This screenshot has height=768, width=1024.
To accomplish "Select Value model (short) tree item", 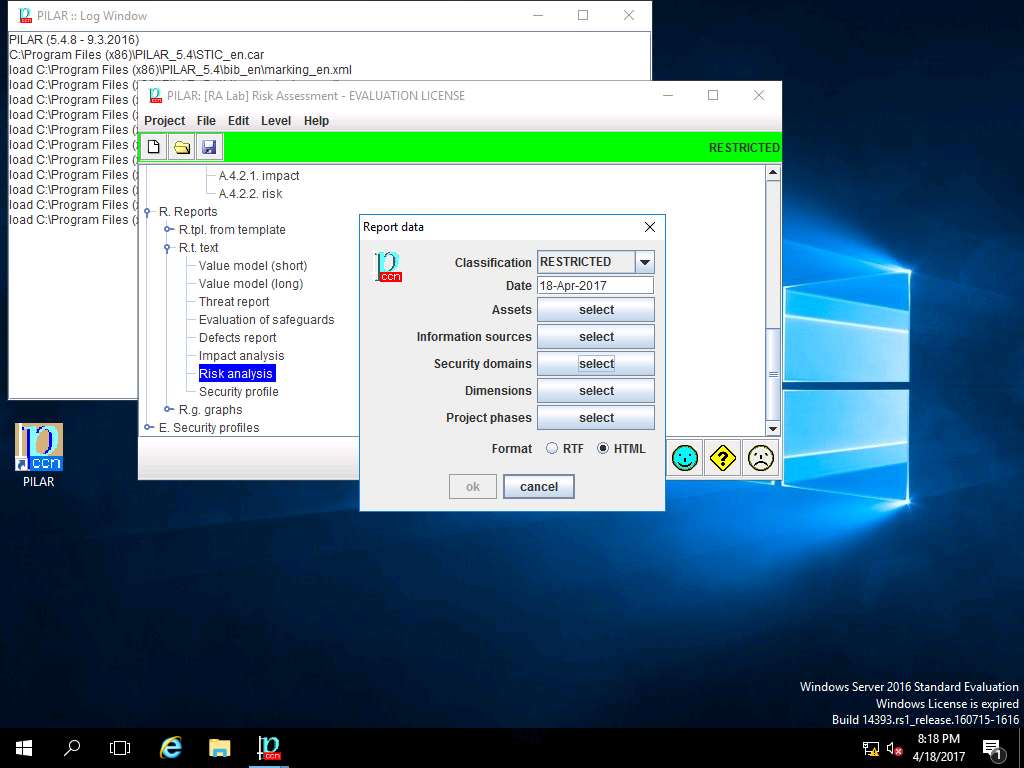I will 253,266.
